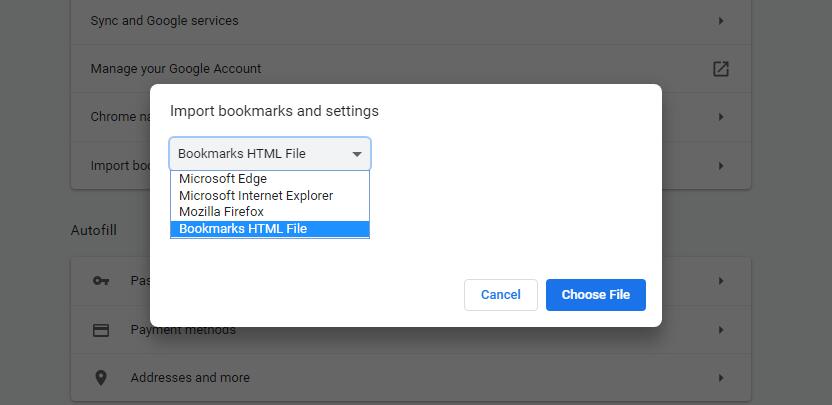The height and width of the screenshot is (405, 832).
Task: Expand Sync and Google services arrow
Action: [721, 21]
